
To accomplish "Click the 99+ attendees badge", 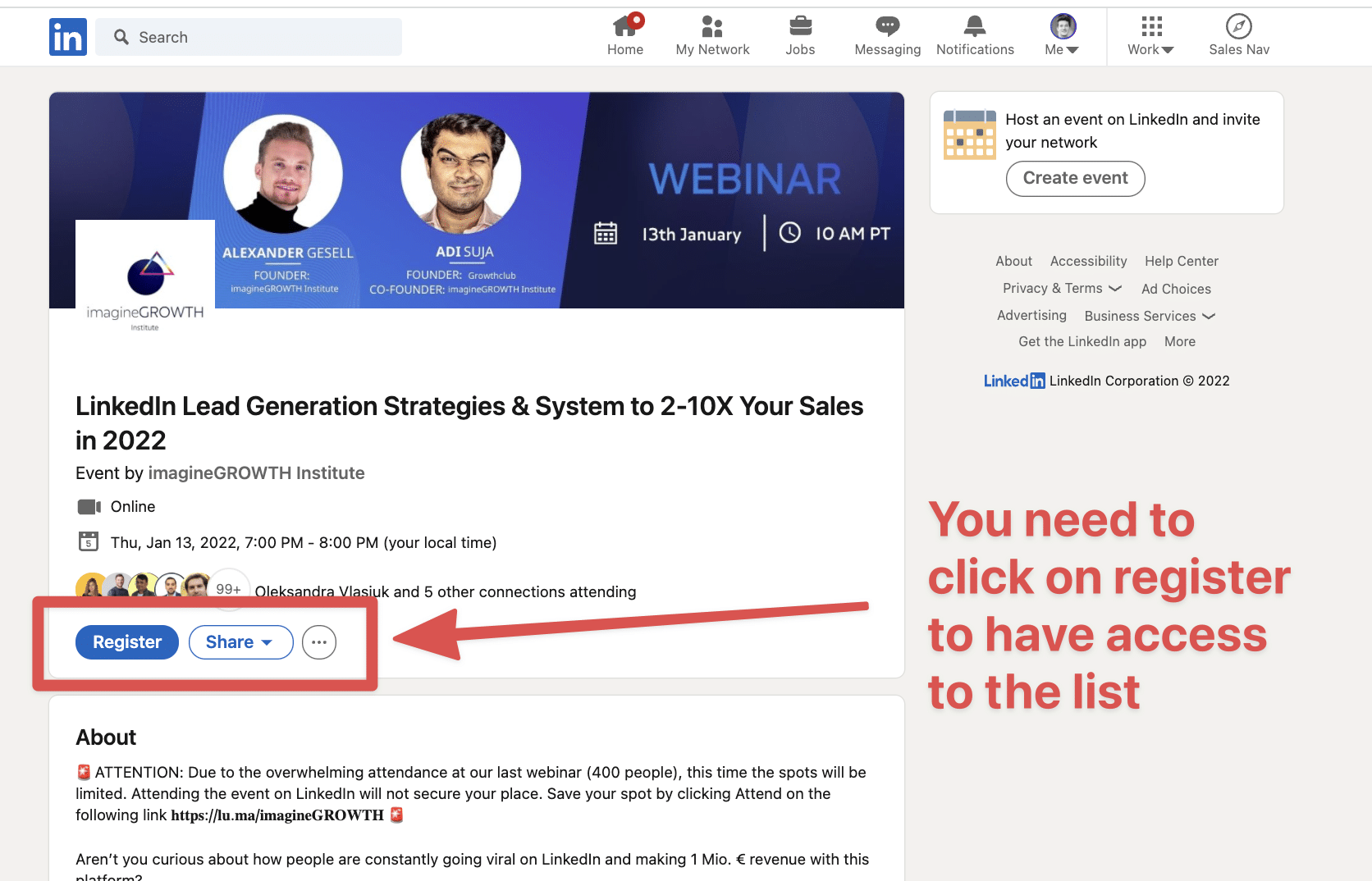I will (228, 589).
